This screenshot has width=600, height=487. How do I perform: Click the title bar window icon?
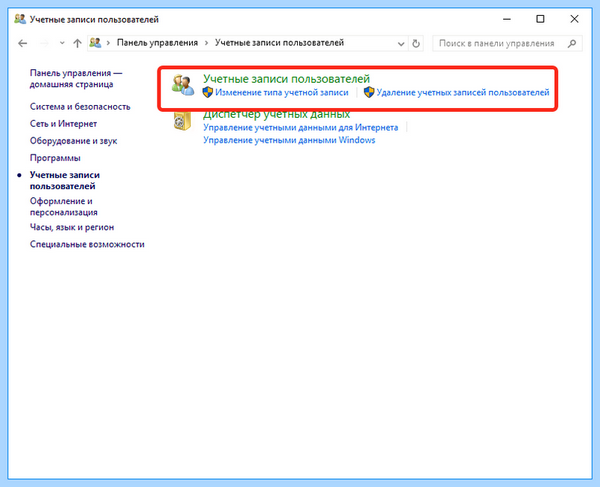coord(20,19)
